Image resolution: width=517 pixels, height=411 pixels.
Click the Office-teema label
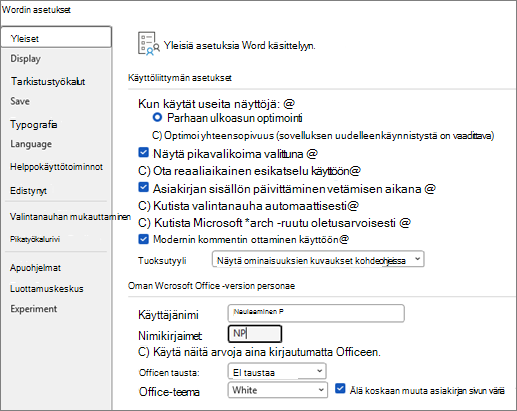[x=169, y=392]
